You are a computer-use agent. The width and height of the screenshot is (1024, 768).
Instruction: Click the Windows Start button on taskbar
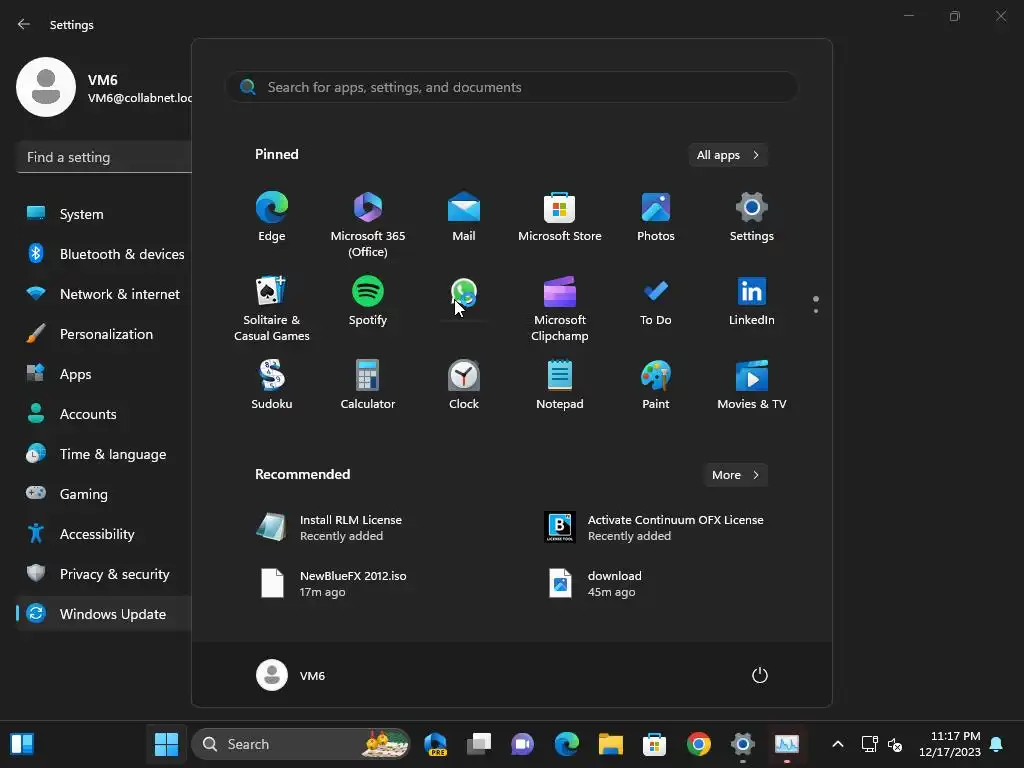click(x=166, y=744)
